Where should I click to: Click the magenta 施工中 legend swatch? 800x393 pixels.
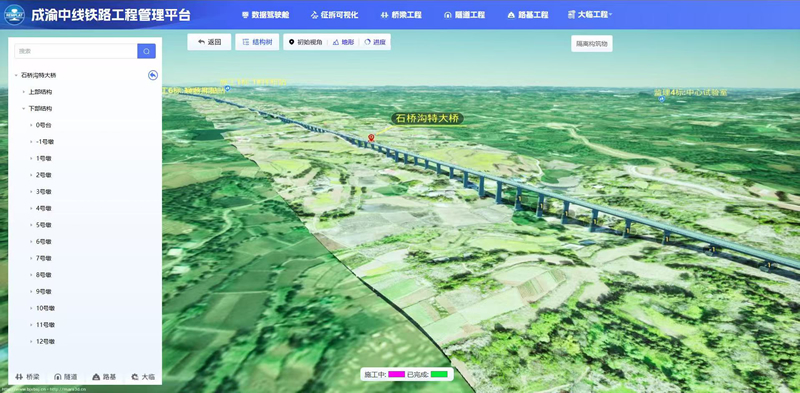(396, 375)
